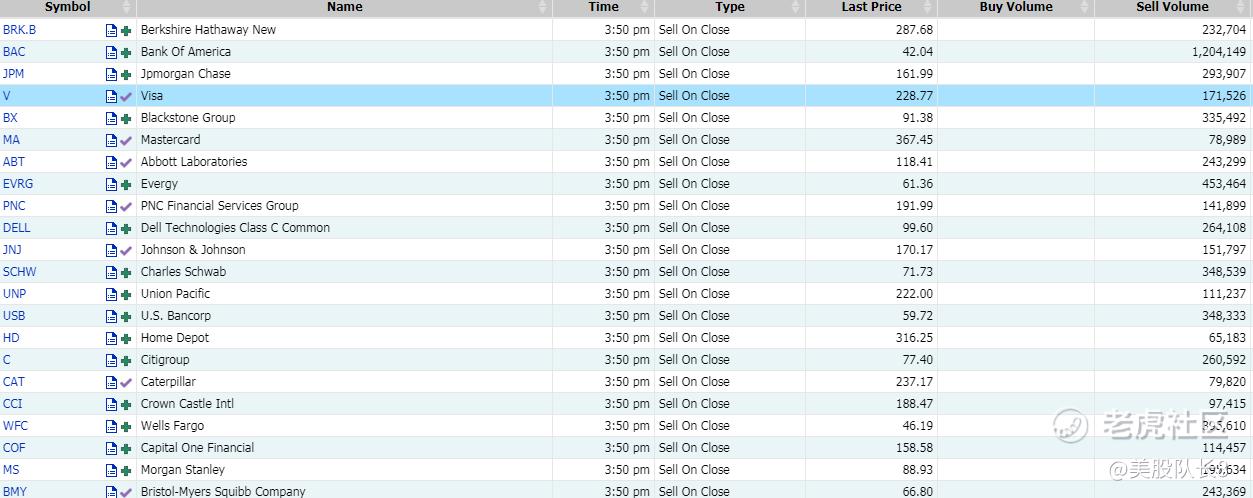Open the document icon for BRK.B
1253x498 pixels.
pyautogui.click(x=111, y=30)
